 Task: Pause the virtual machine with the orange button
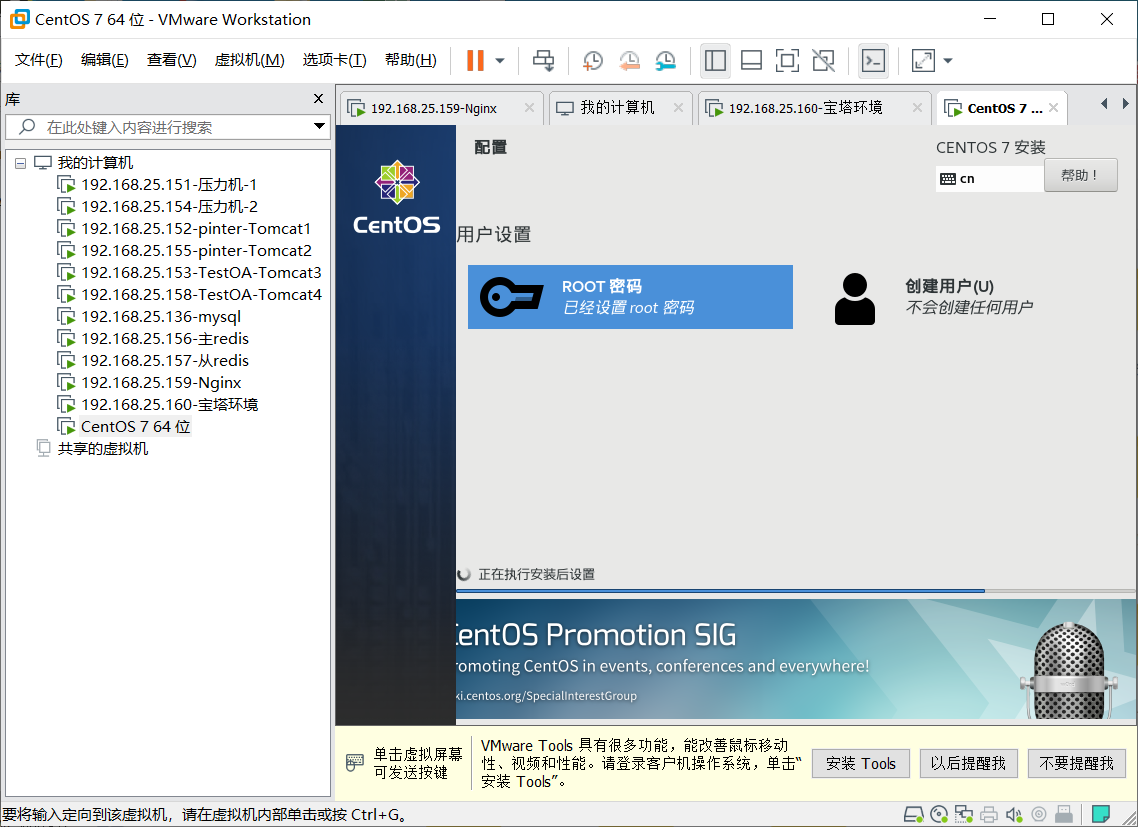coord(475,60)
